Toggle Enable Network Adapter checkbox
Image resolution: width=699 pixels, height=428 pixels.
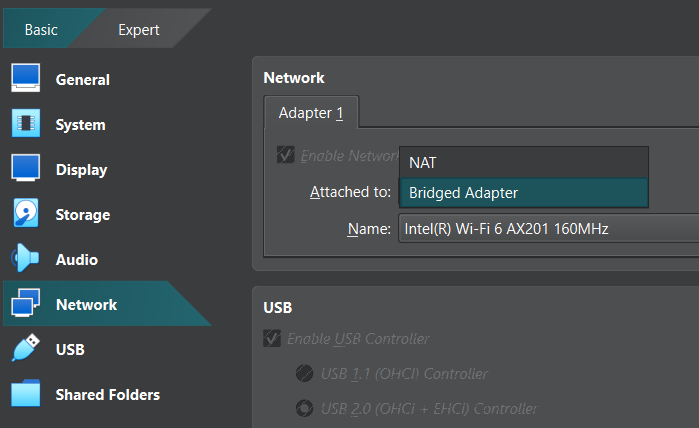[x=285, y=155]
